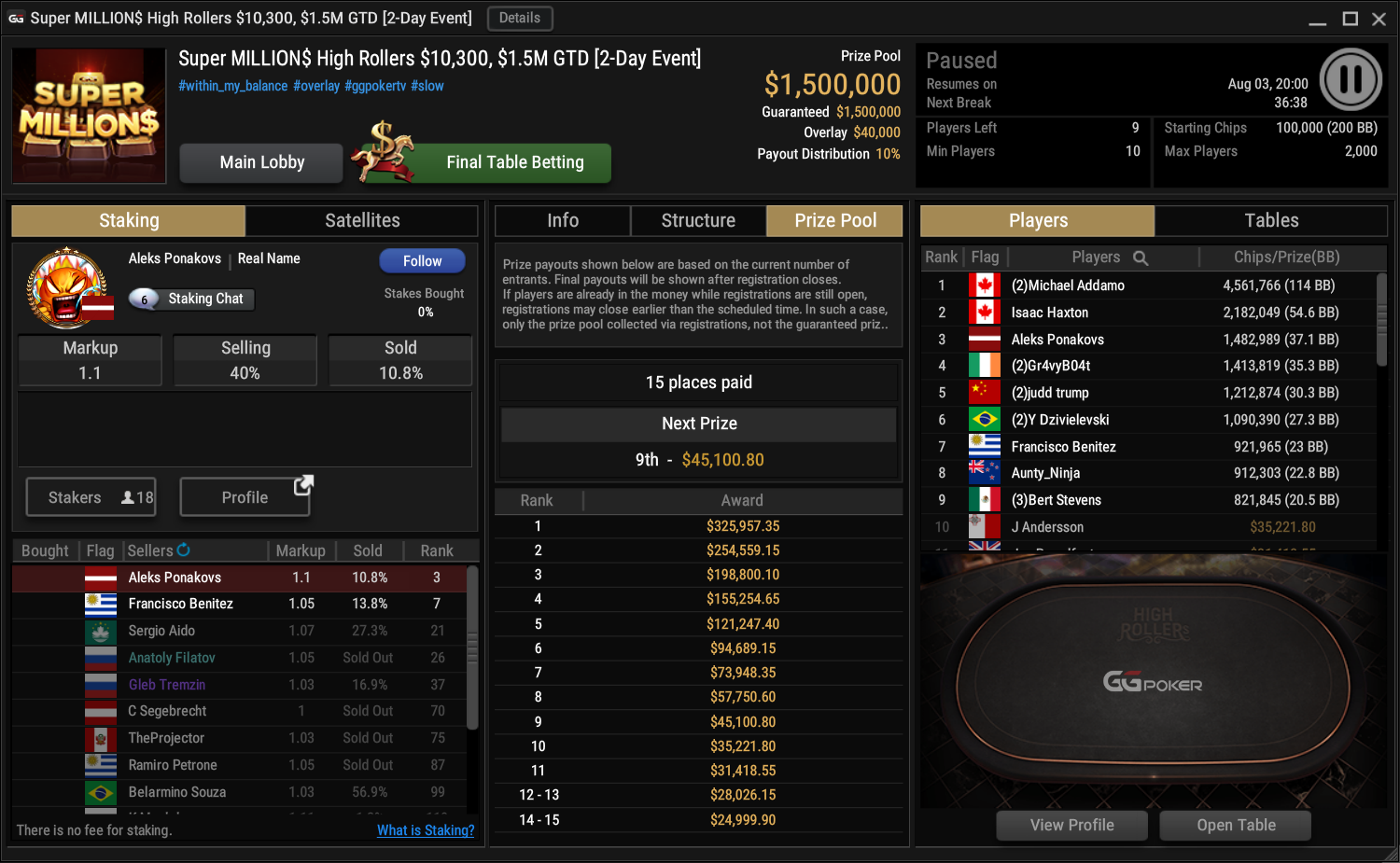Click the Open Table button
This screenshot has width=1400, height=863.
(x=1236, y=826)
